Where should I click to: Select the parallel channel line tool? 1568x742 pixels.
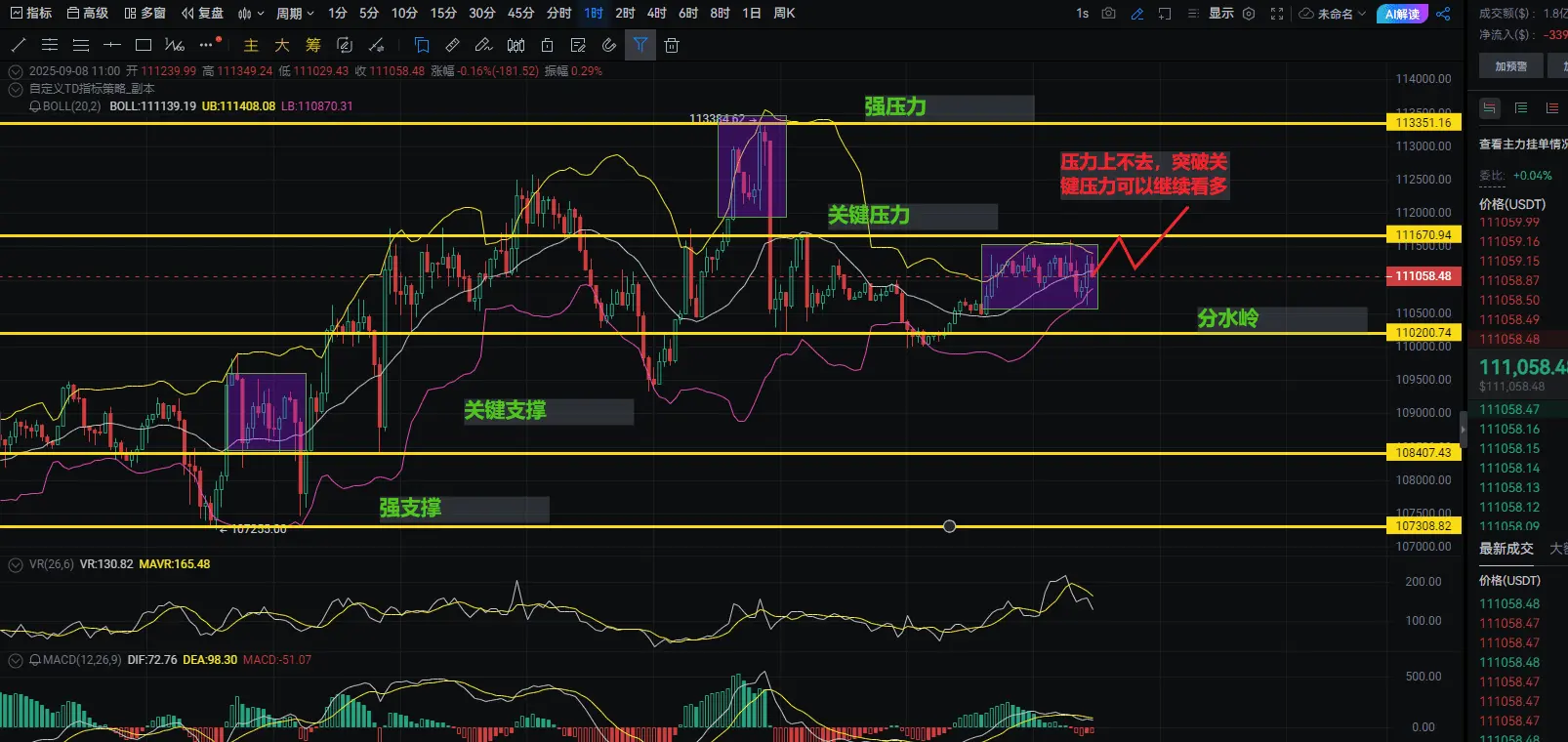pos(50,45)
